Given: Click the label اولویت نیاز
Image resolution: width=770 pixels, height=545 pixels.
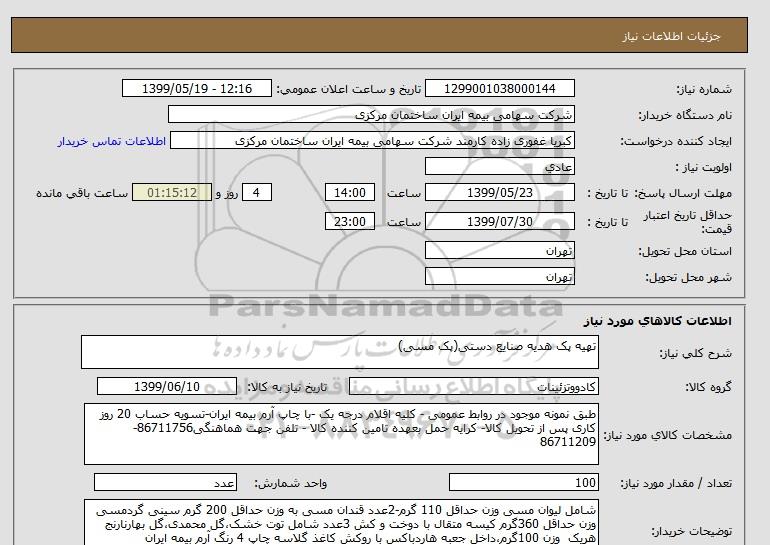Looking at the screenshot, I should click(x=703, y=167).
